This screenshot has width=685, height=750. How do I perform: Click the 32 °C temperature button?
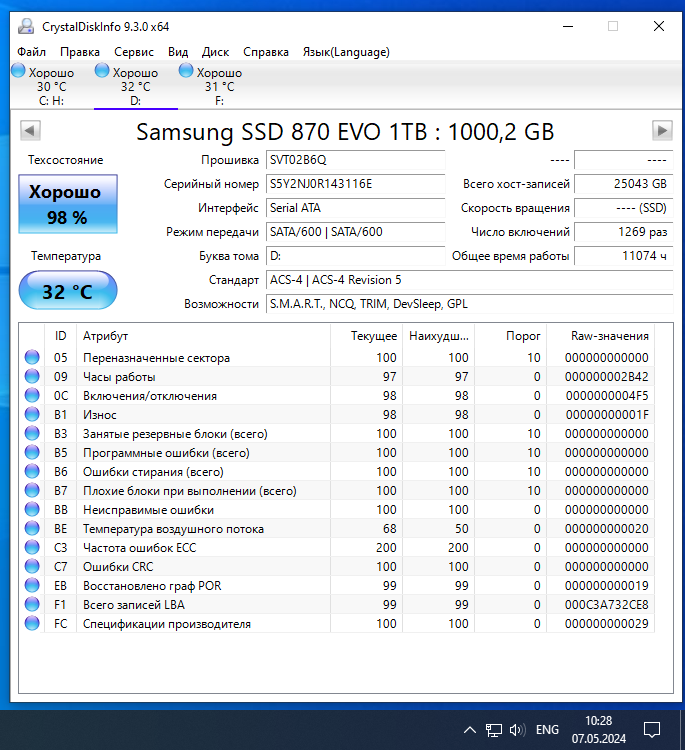pos(68,292)
